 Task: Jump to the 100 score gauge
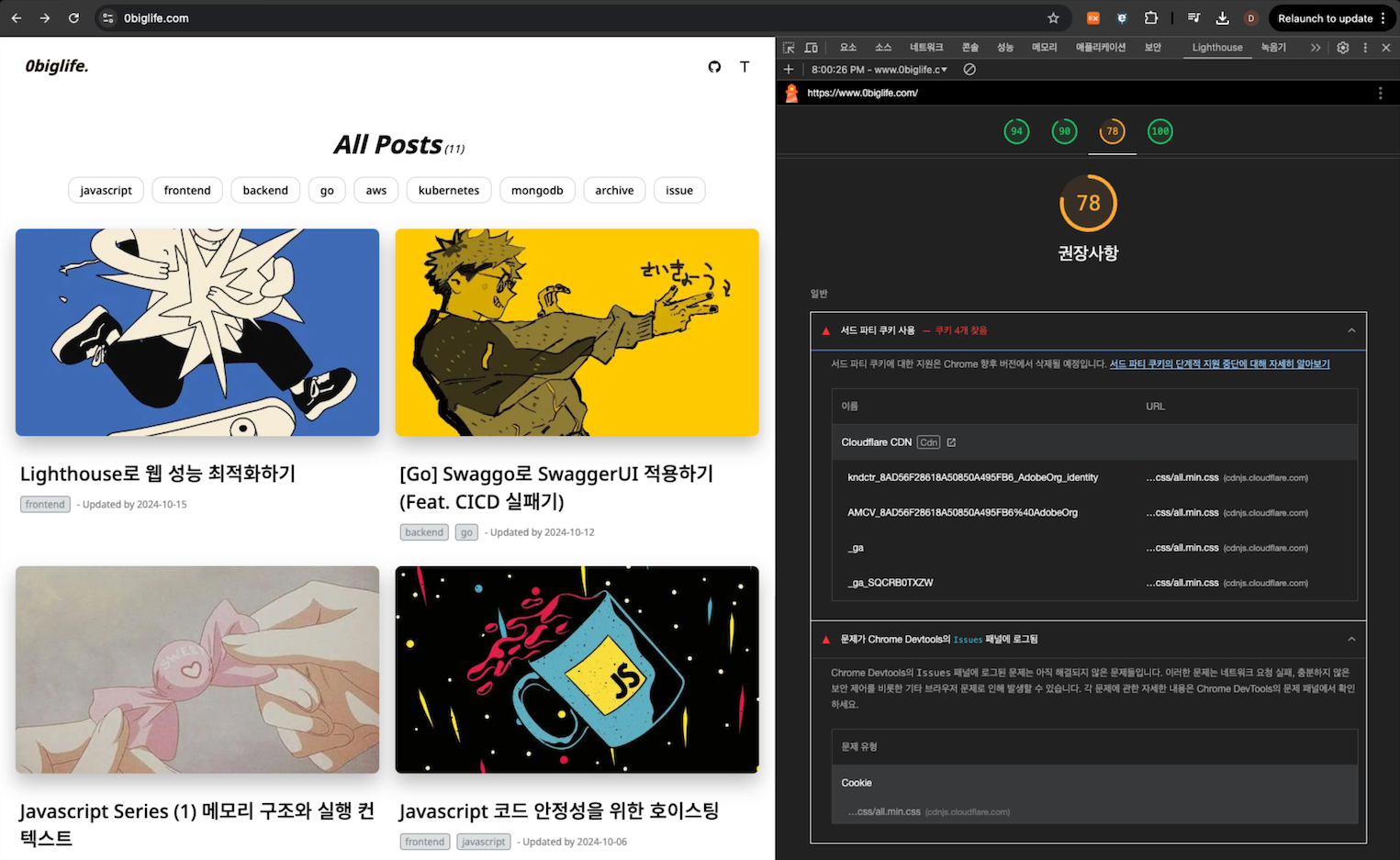pyautogui.click(x=1160, y=131)
